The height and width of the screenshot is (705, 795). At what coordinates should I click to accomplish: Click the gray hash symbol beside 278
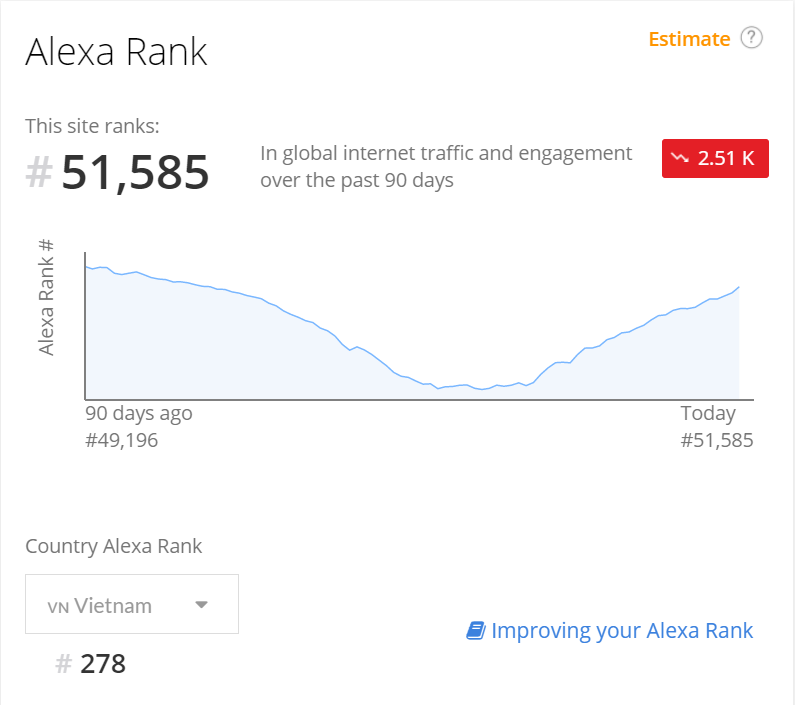coord(63,663)
